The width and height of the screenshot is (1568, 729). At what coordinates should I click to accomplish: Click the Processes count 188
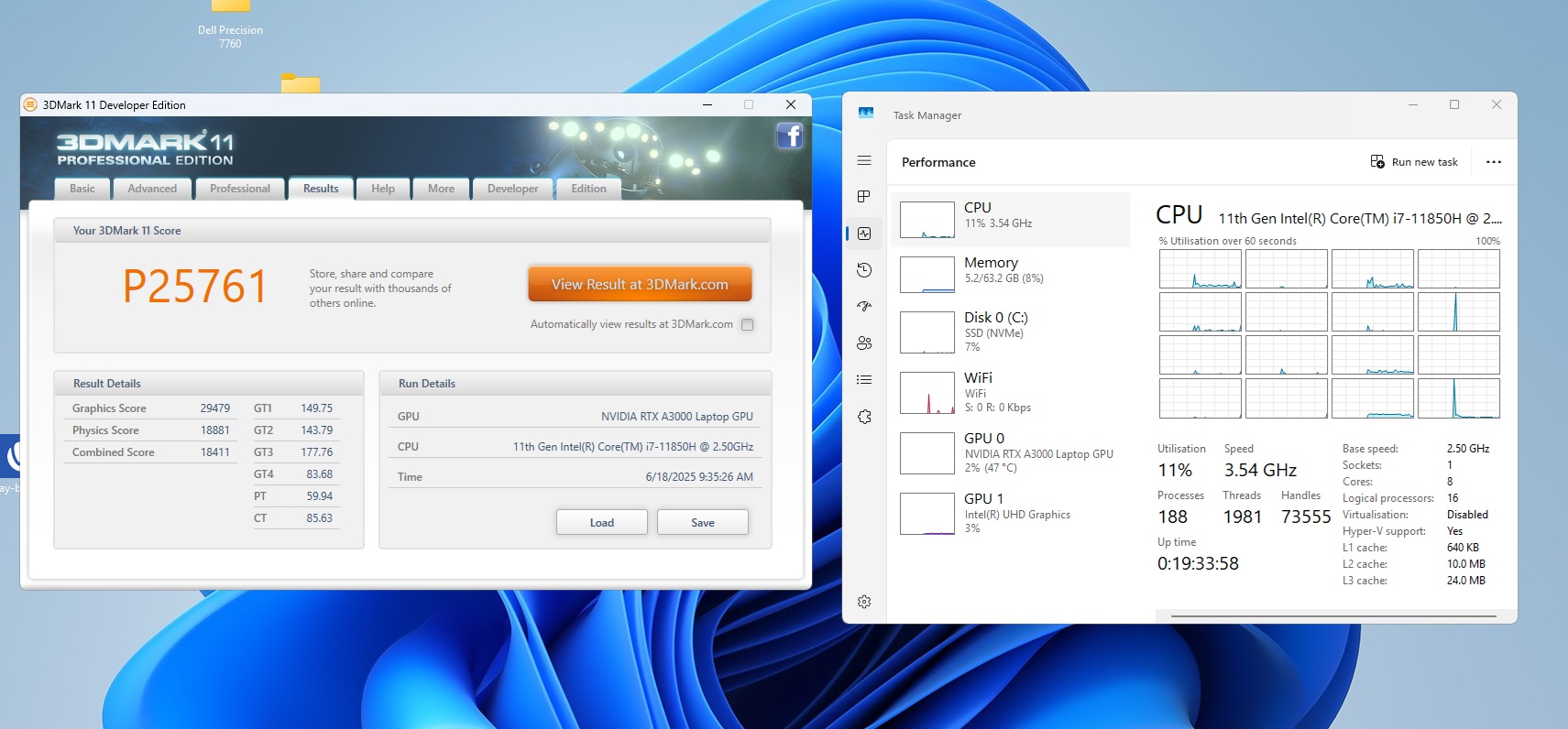click(x=1173, y=517)
